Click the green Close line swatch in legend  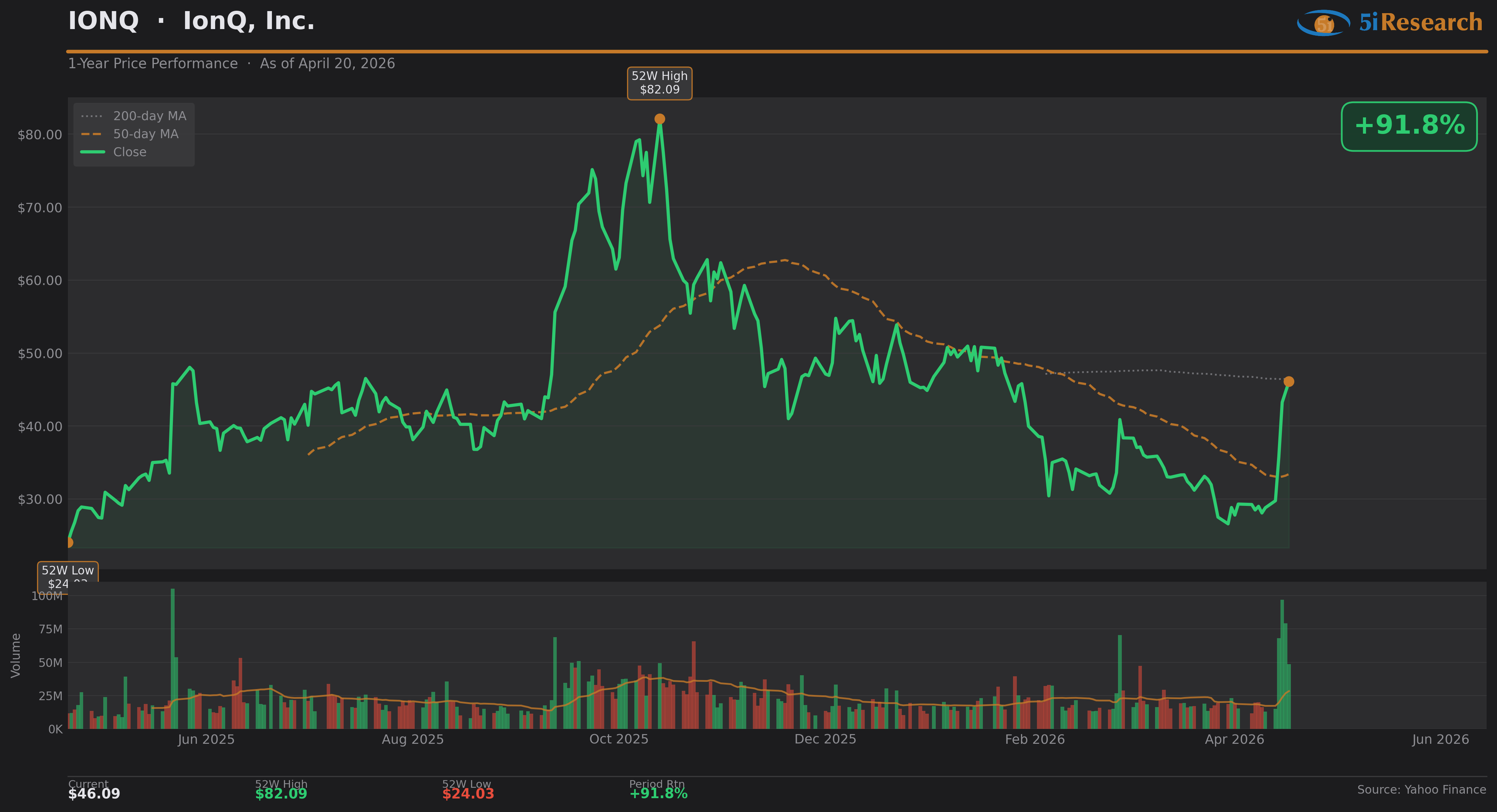point(93,152)
